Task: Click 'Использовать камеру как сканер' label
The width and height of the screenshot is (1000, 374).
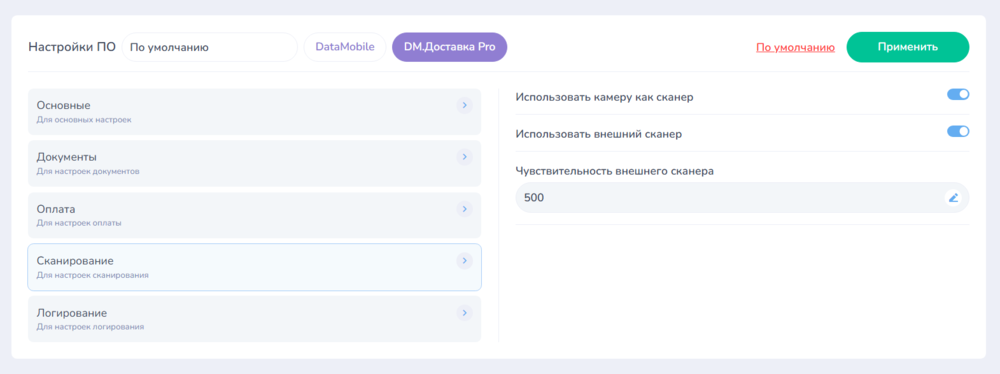Action: point(605,98)
